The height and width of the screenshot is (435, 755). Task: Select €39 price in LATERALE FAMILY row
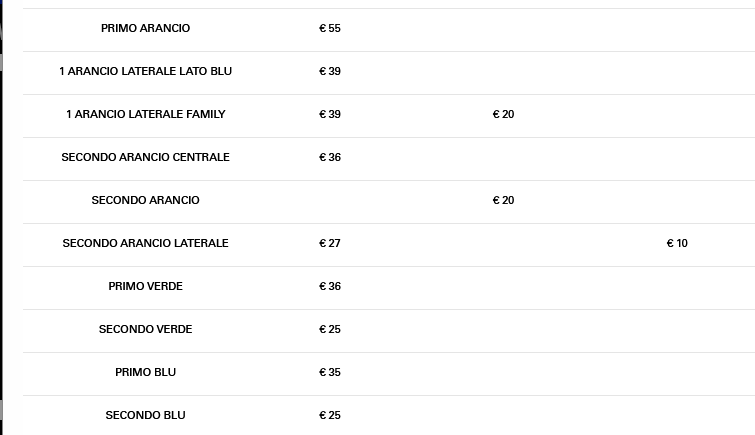tap(330, 114)
